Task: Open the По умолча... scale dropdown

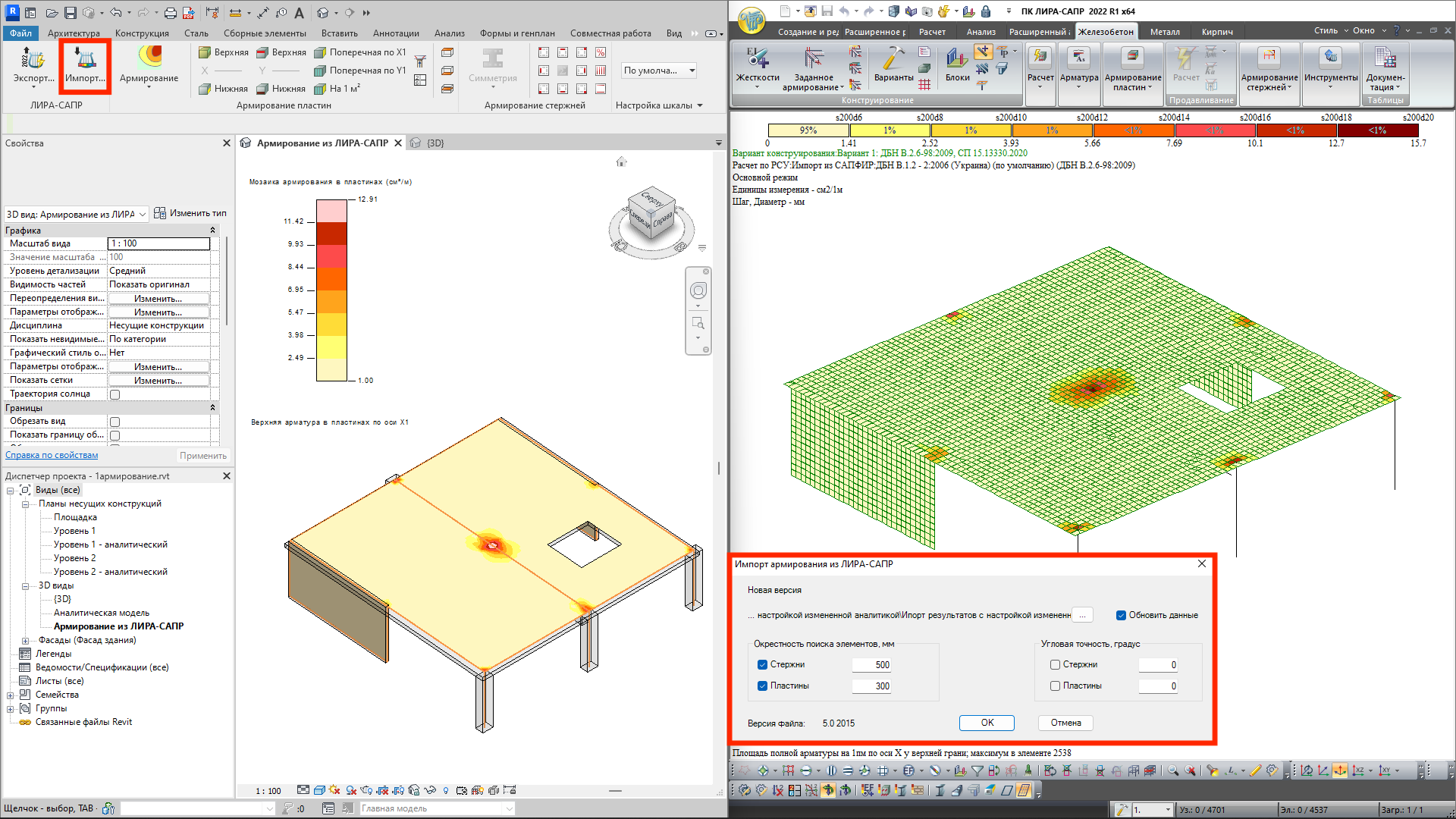Action: [x=659, y=71]
